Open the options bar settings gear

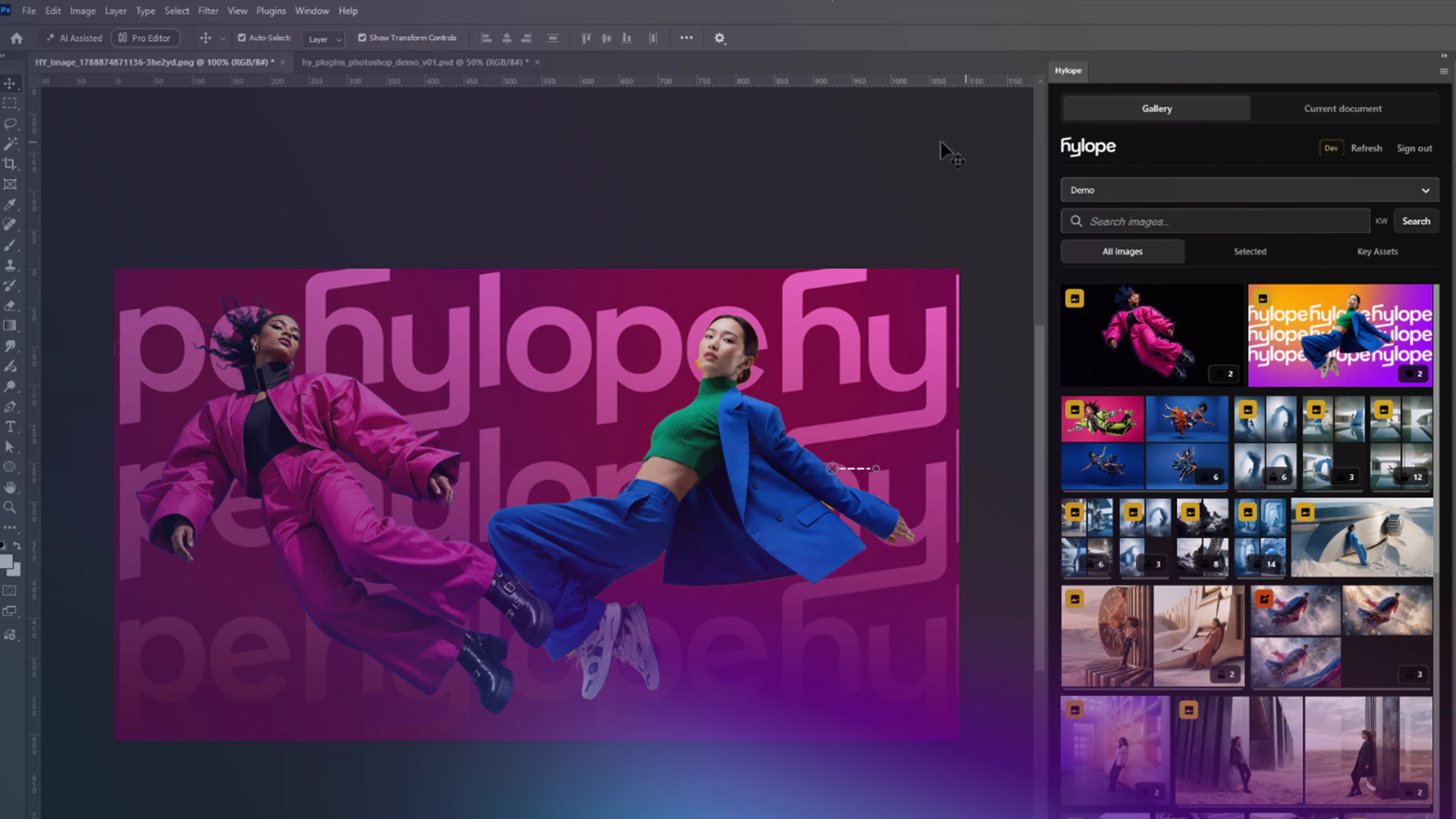point(720,38)
